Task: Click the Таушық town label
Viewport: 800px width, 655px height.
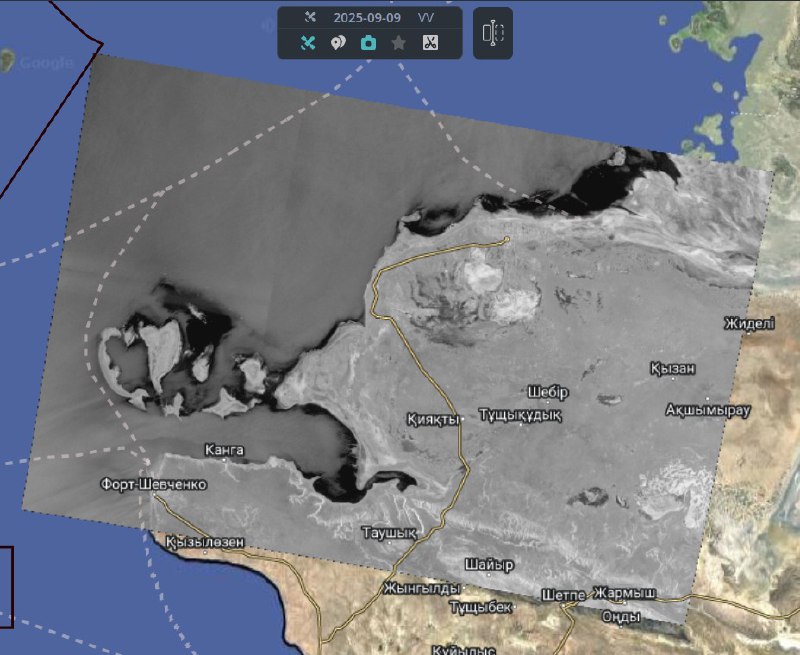Action: point(388,530)
